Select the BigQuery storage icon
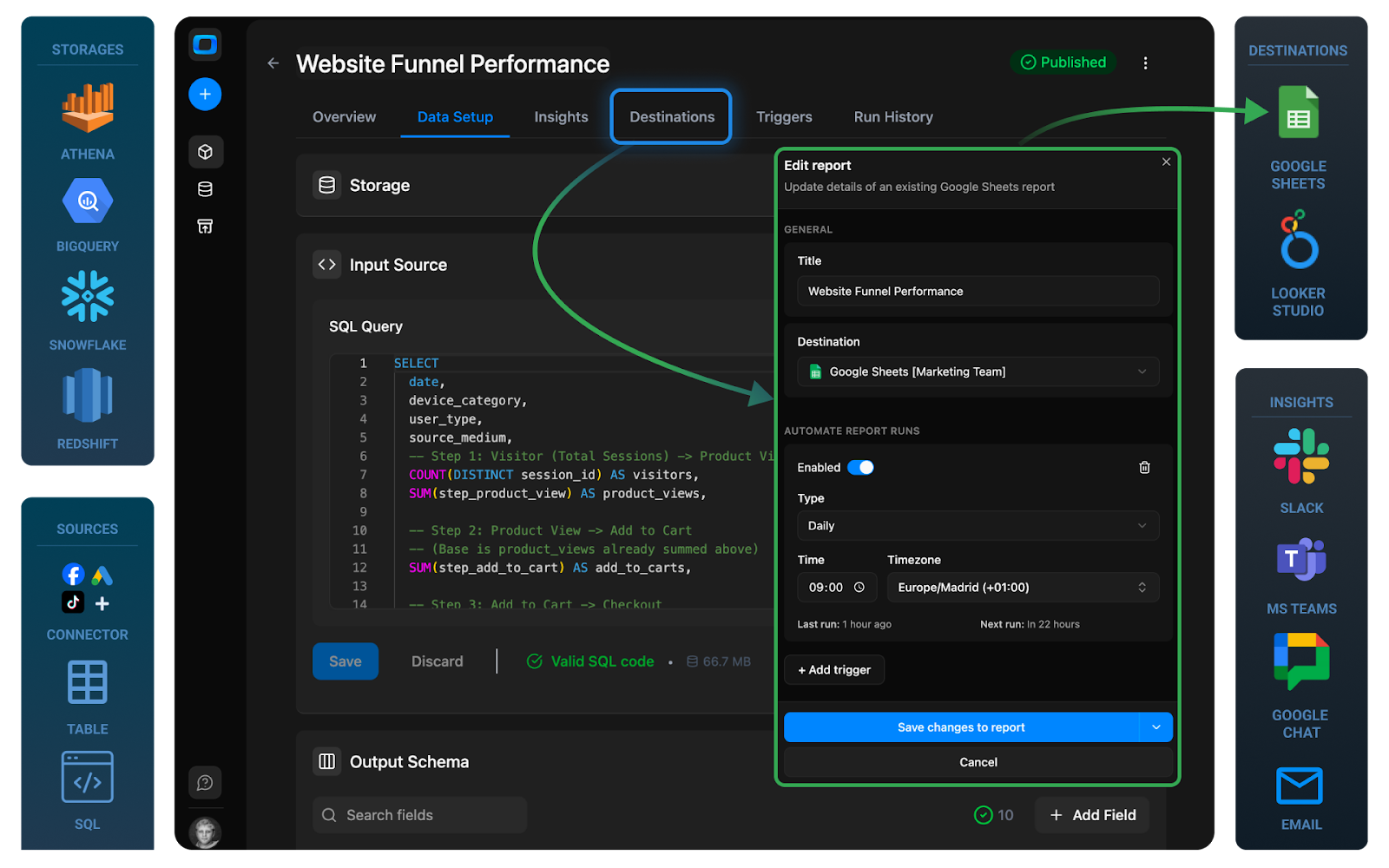1389x868 pixels. [87, 201]
